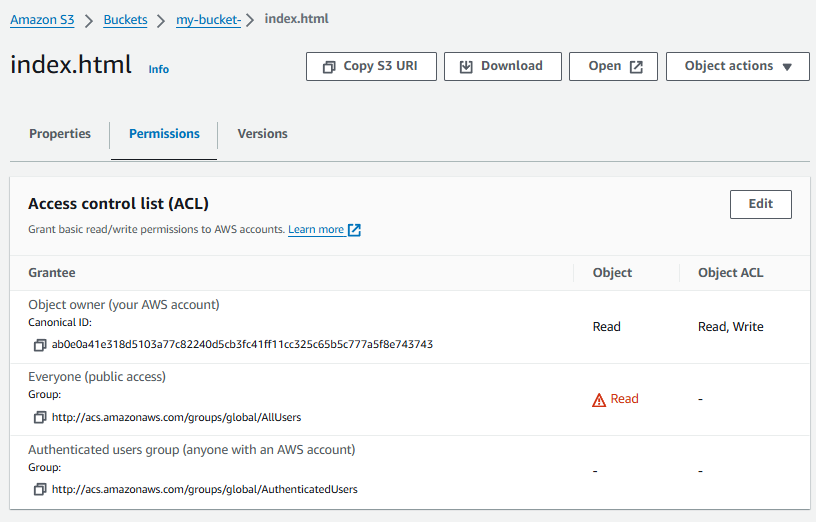Expand the Object actions dropdown

[x=737, y=66]
